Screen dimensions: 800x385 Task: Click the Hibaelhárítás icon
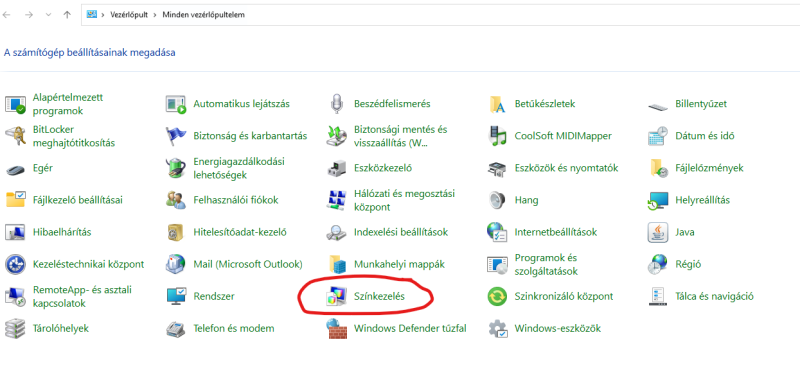coord(15,232)
